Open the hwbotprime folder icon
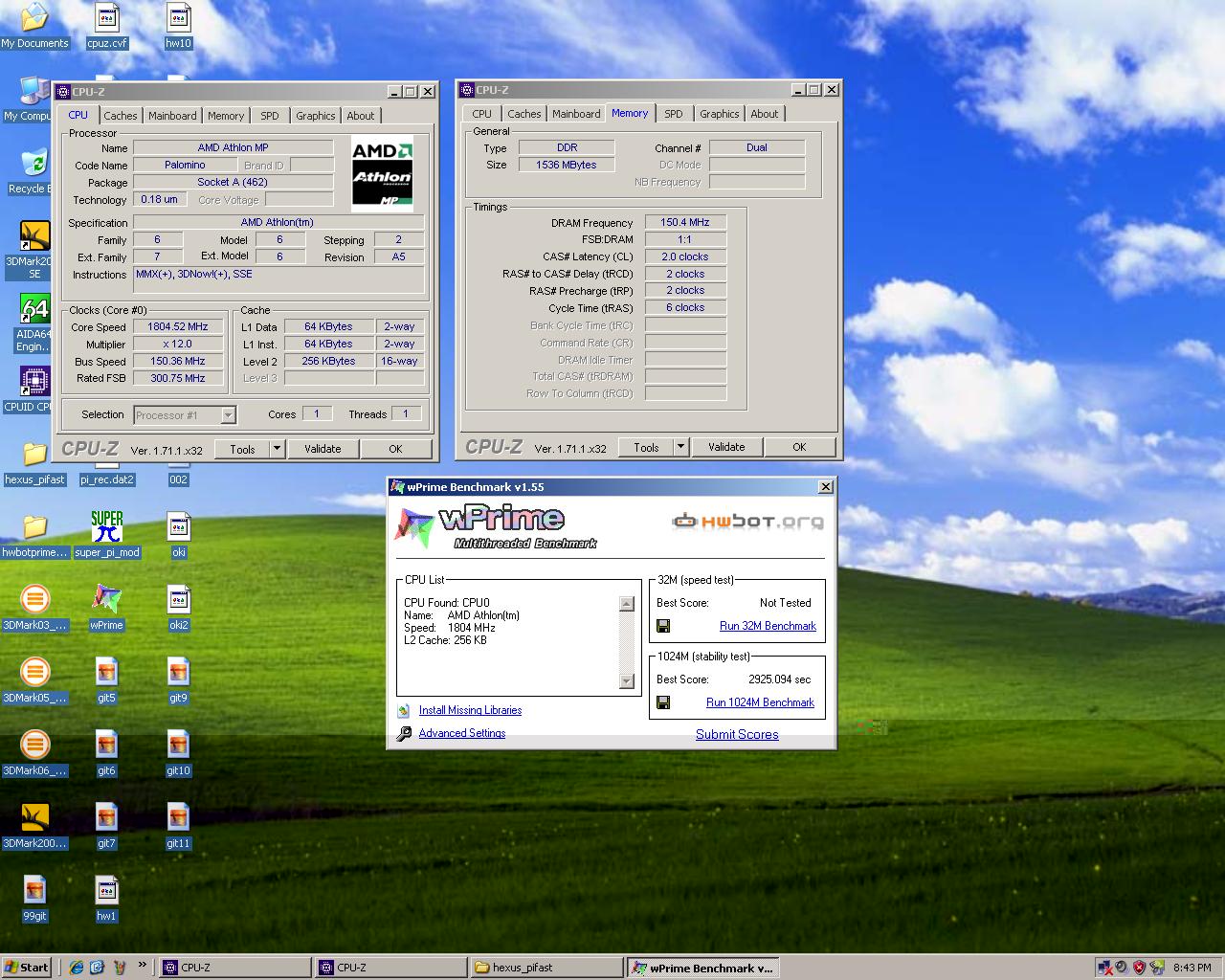Screen dimensions: 1225x980 click(x=34, y=536)
